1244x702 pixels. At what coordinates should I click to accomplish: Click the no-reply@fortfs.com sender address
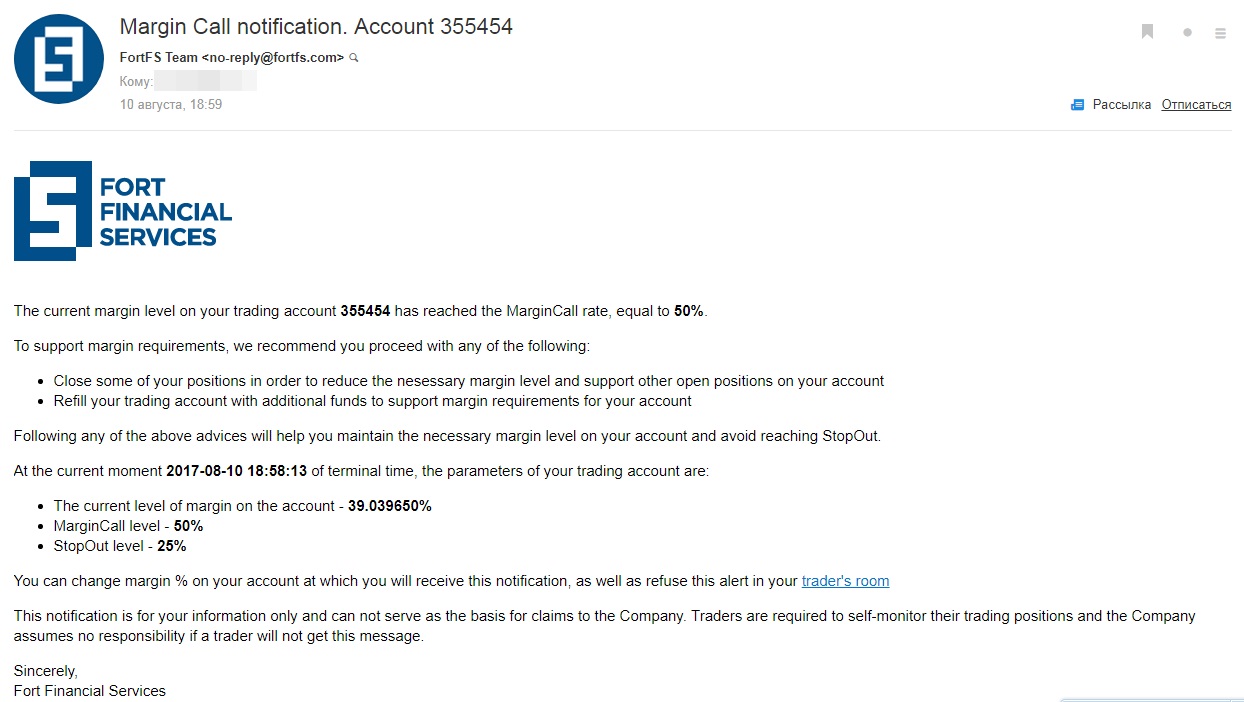click(x=272, y=58)
